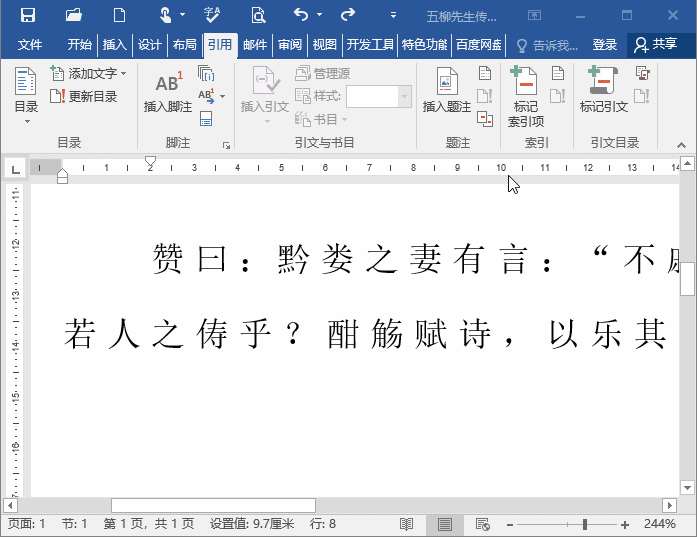697x537 pixels.
Task: Click the Undo arrow icon
Action: tap(301, 15)
